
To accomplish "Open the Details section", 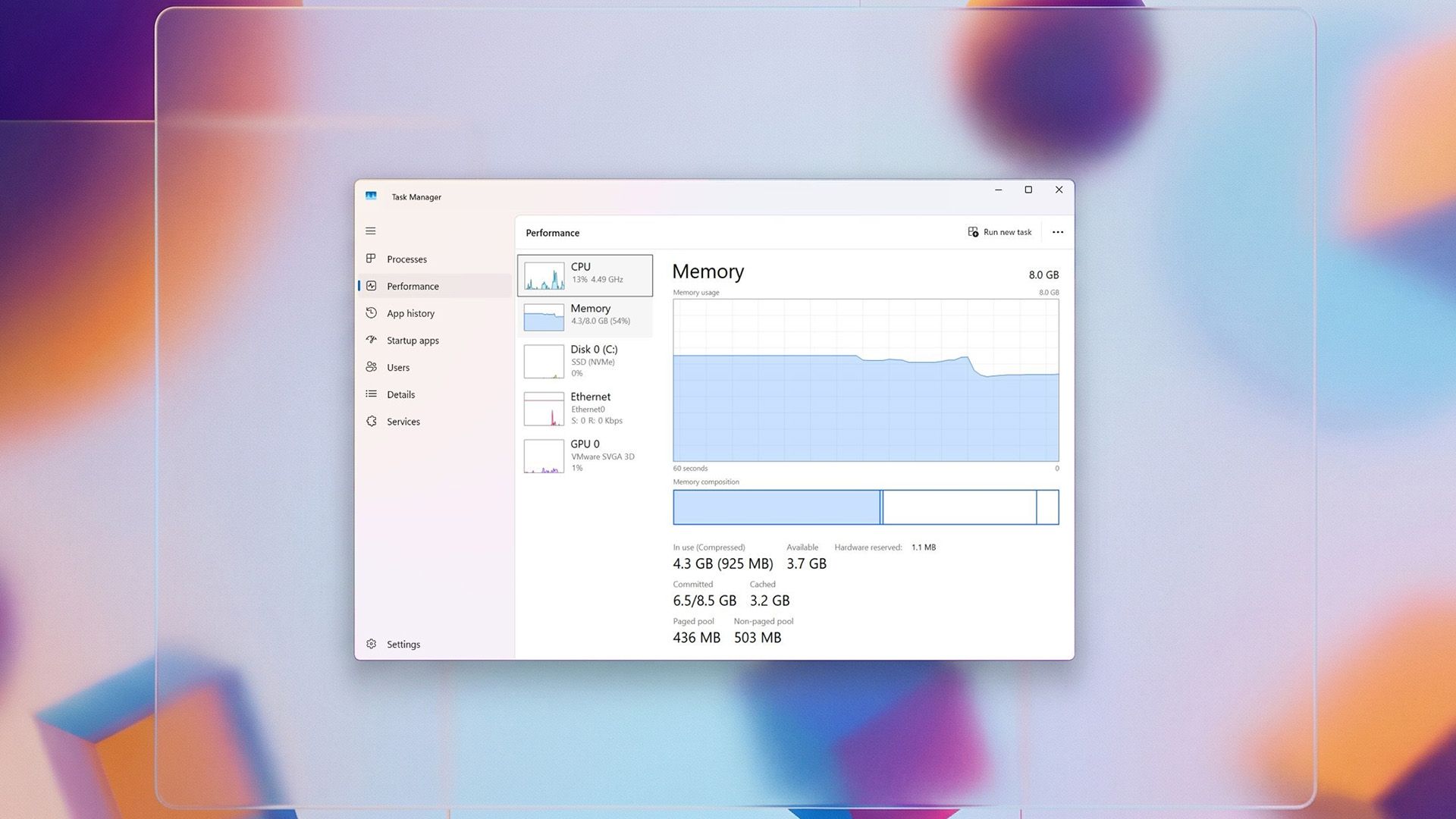I will point(400,394).
